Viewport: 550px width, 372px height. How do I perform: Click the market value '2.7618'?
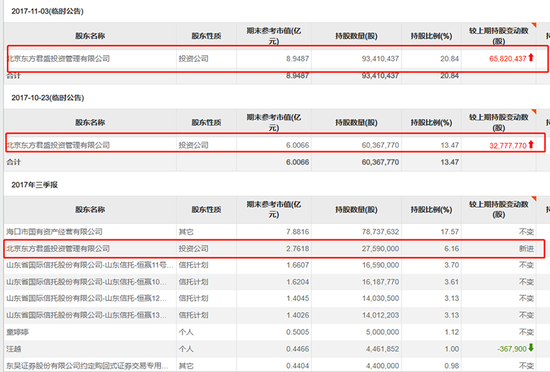[297, 249]
